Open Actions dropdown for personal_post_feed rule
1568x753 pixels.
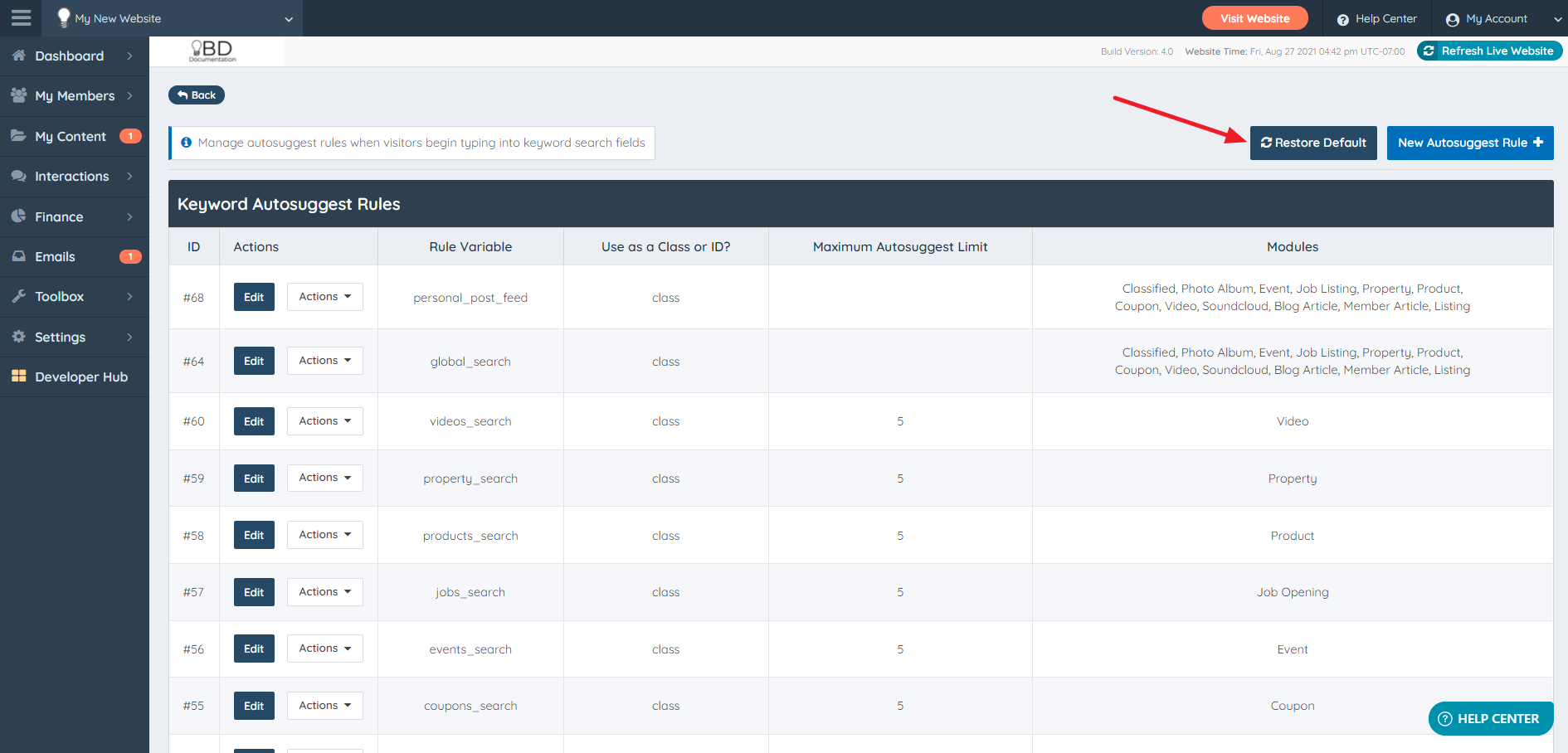324,297
